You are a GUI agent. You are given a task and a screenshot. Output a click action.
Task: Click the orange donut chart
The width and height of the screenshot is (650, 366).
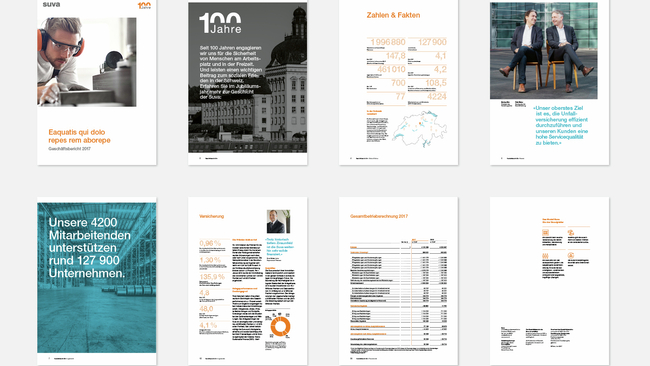[280, 326]
